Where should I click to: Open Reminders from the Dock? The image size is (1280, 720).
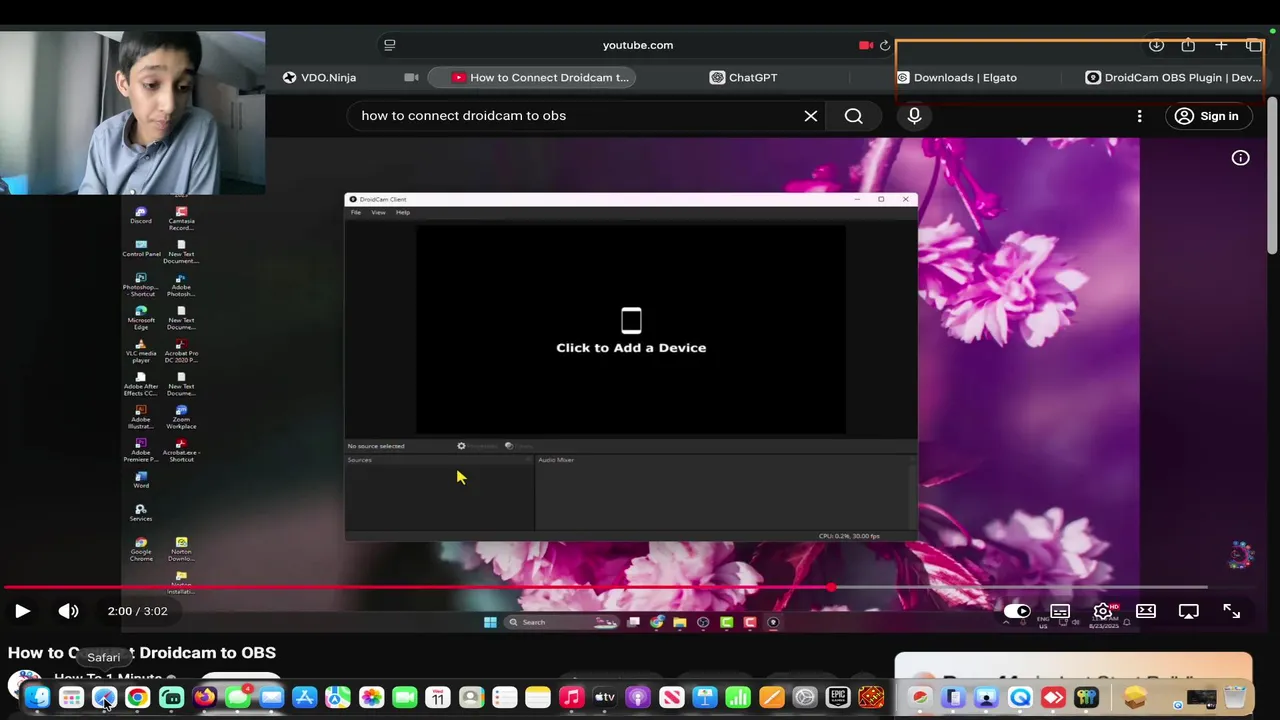[504, 697]
